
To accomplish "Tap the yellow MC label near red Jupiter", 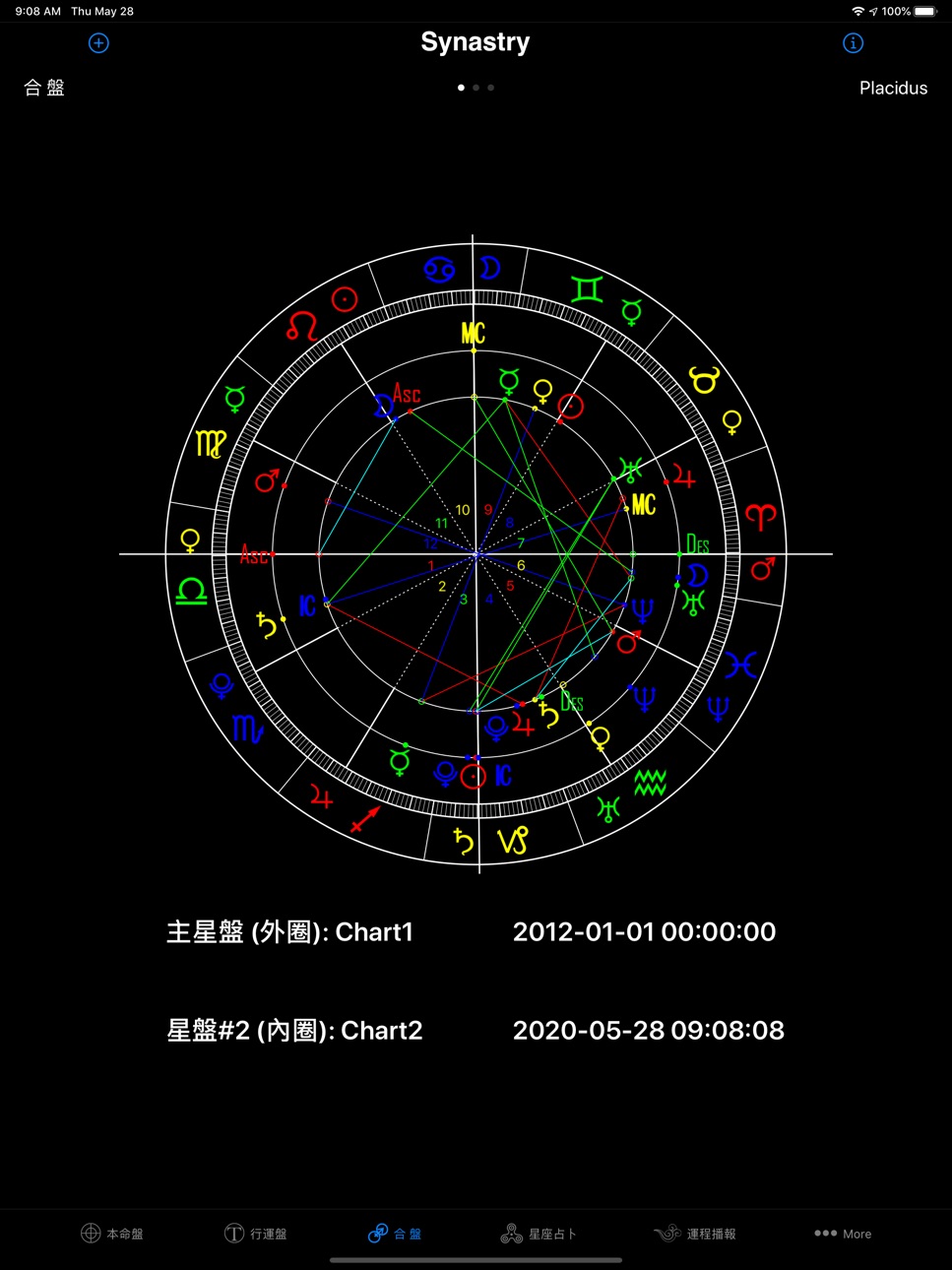I will coord(644,505).
